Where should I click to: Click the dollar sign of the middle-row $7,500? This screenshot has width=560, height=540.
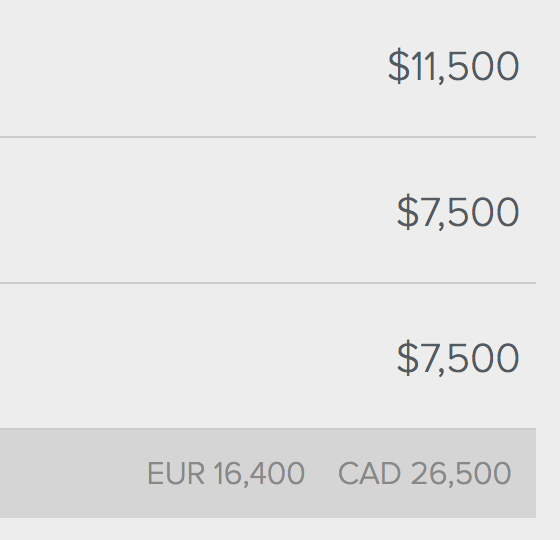408,212
